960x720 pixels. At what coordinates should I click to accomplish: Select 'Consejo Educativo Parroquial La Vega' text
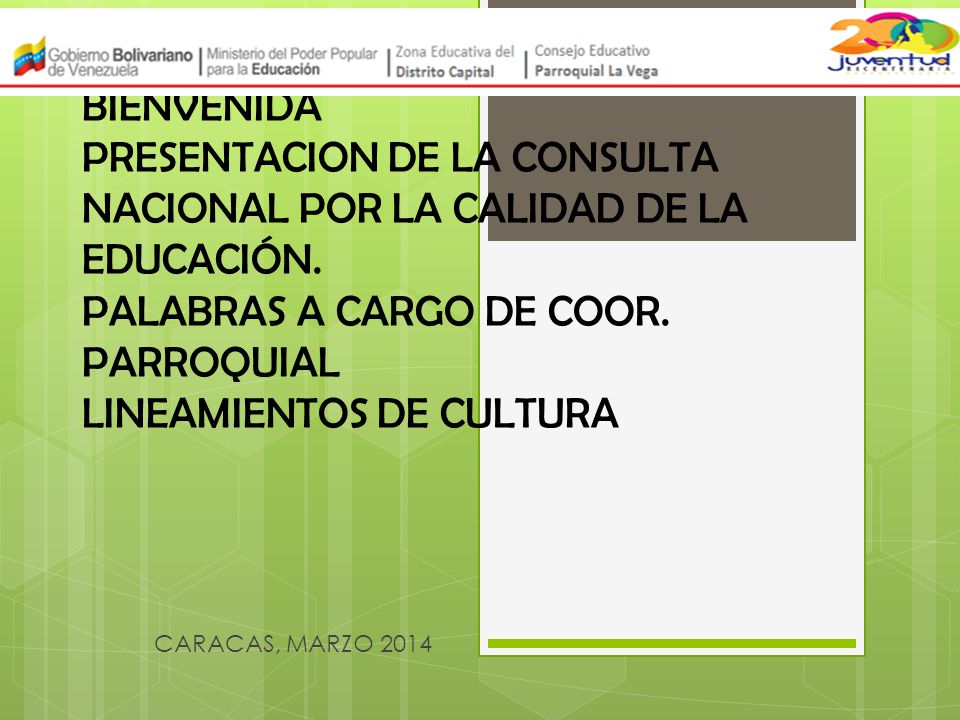coord(596,61)
